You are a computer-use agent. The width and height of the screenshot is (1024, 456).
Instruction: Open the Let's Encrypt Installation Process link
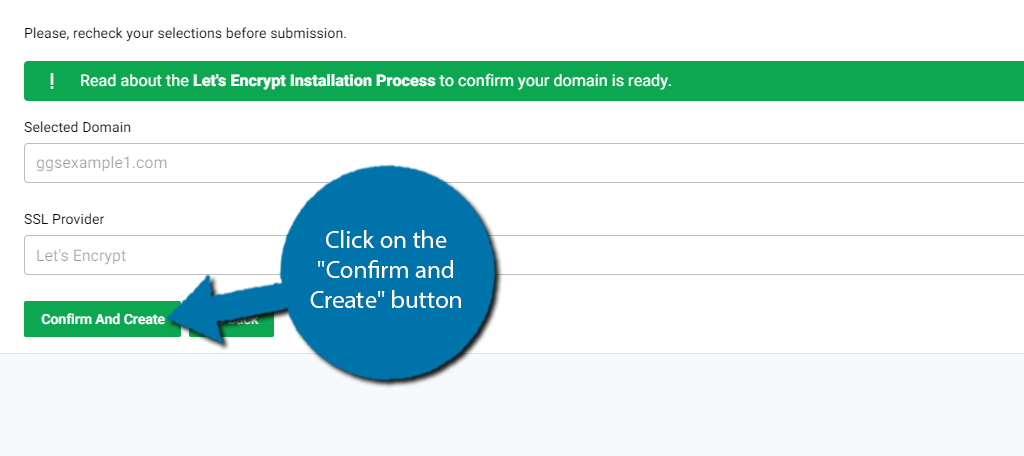point(313,81)
